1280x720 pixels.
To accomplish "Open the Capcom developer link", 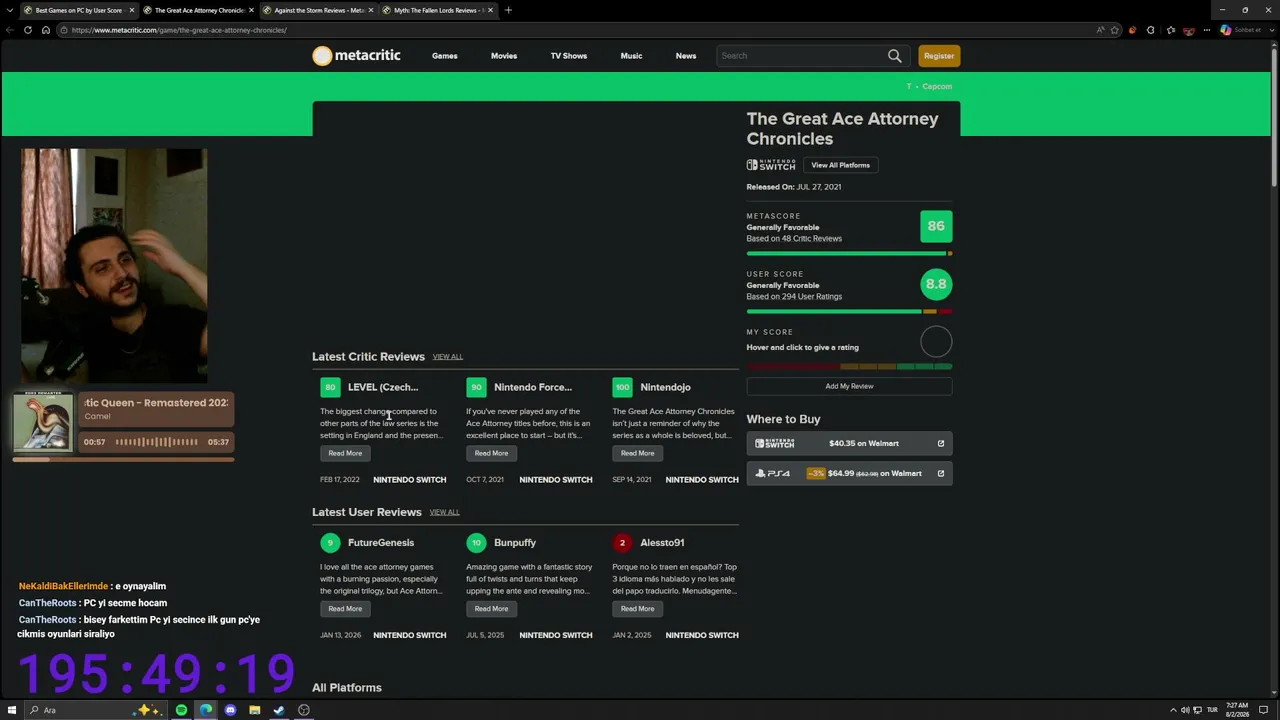I will 937,87.
